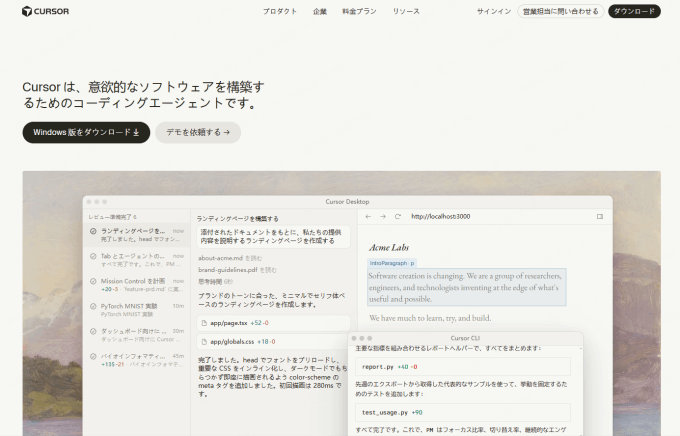Click the http://localhost:3000 address field
Image resolution: width=680 pixels, height=436 pixels.
441,216
